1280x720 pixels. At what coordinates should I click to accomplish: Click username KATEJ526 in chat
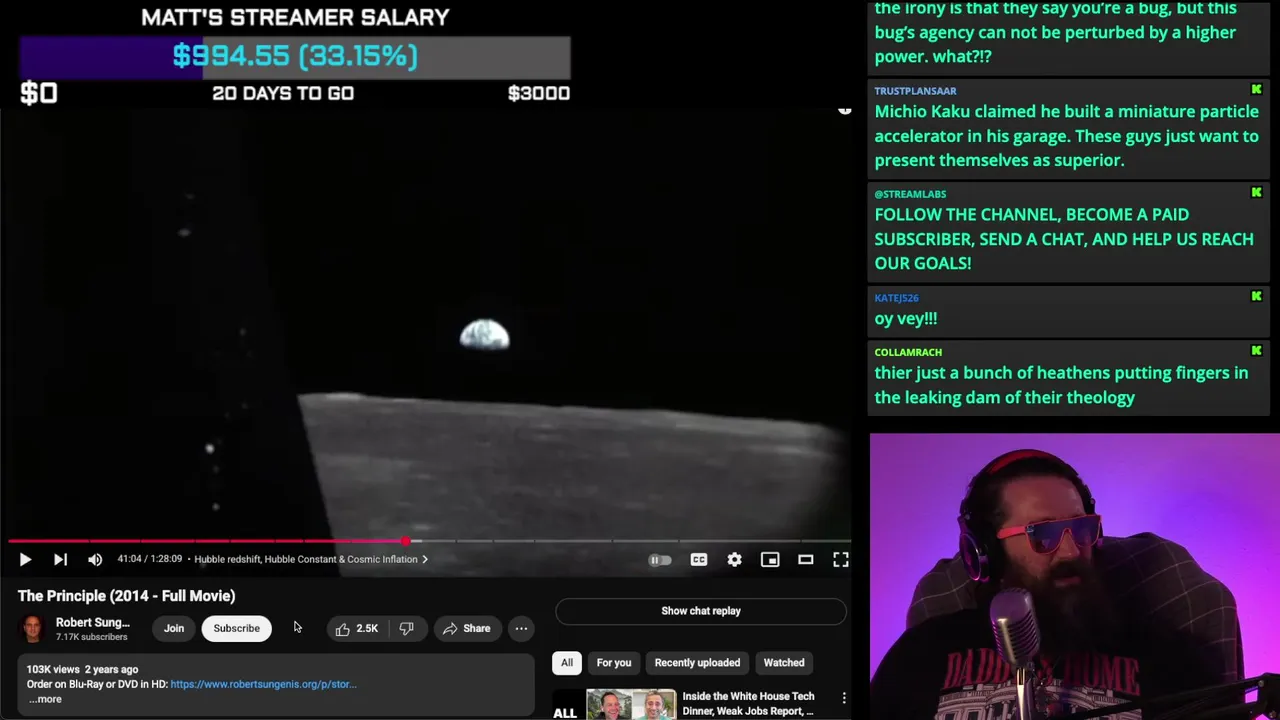[896, 298]
